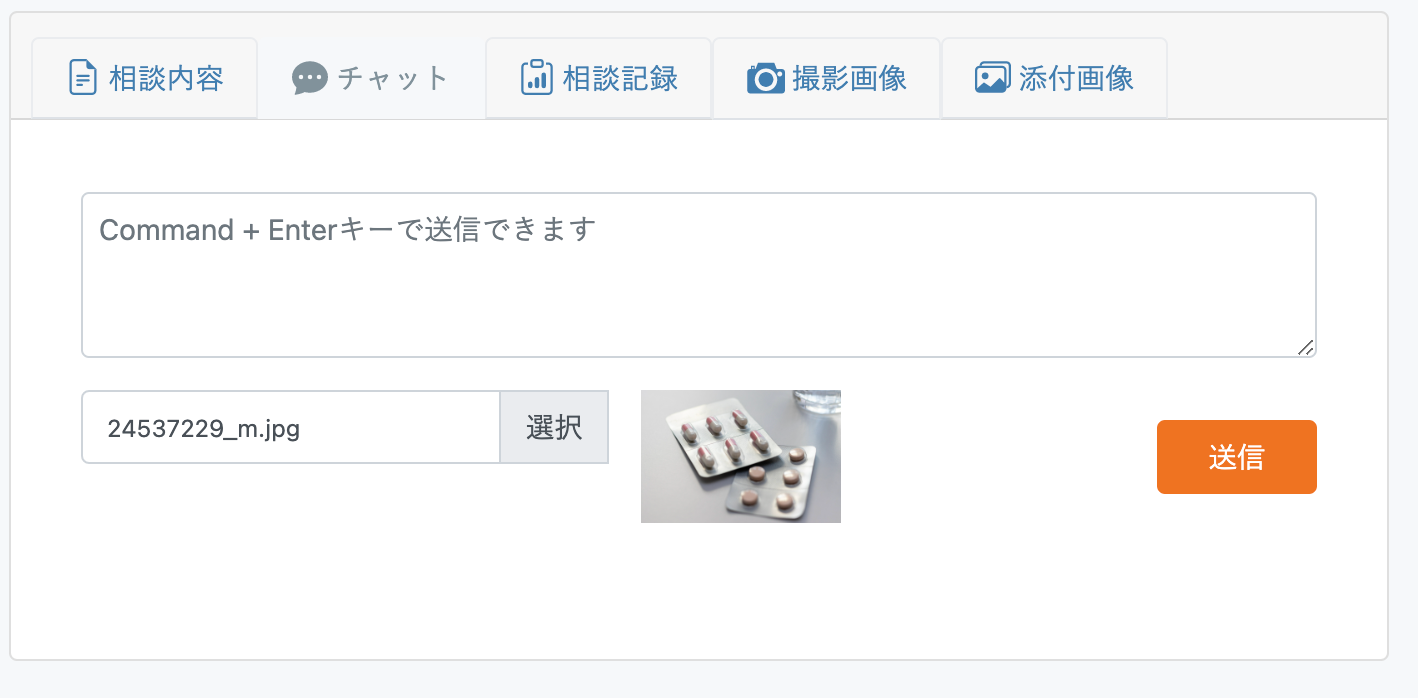This screenshot has height=698, width=1418.
Task: Open the 相談記録 tab label
Action: (x=620, y=78)
